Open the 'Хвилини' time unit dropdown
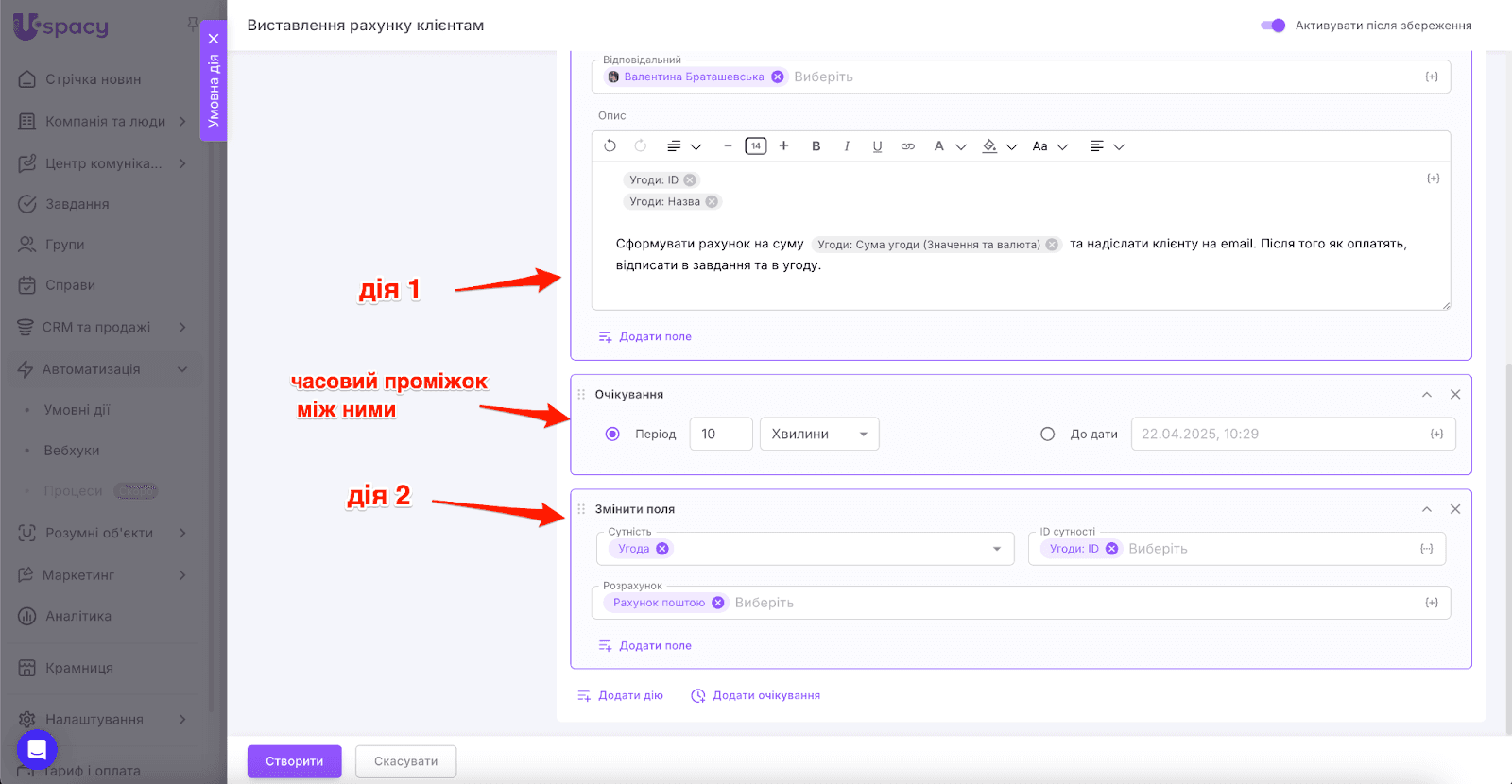The image size is (1512, 784). (x=818, y=435)
